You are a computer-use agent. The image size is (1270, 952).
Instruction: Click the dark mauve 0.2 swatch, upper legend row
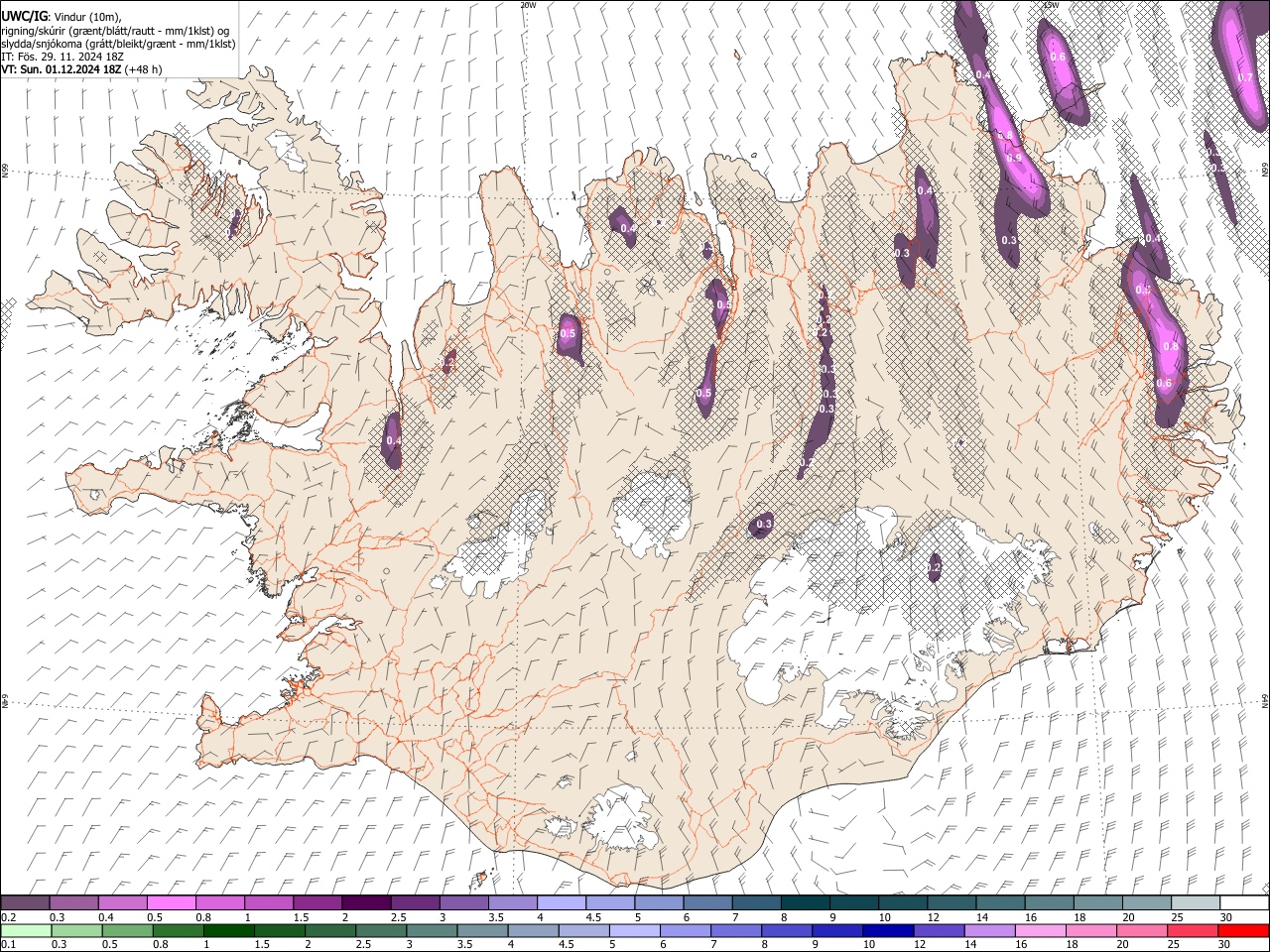click(25, 903)
